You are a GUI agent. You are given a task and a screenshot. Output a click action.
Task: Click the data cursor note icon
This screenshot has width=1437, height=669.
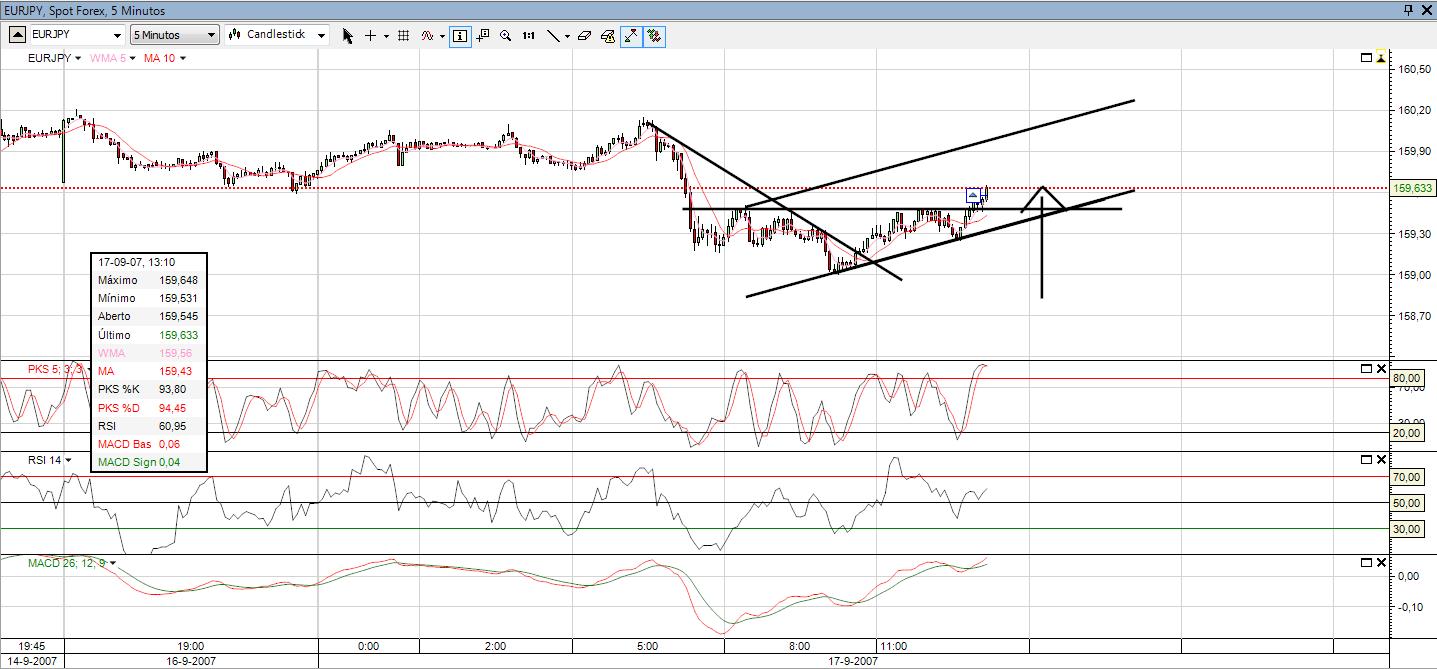click(x=483, y=35)
